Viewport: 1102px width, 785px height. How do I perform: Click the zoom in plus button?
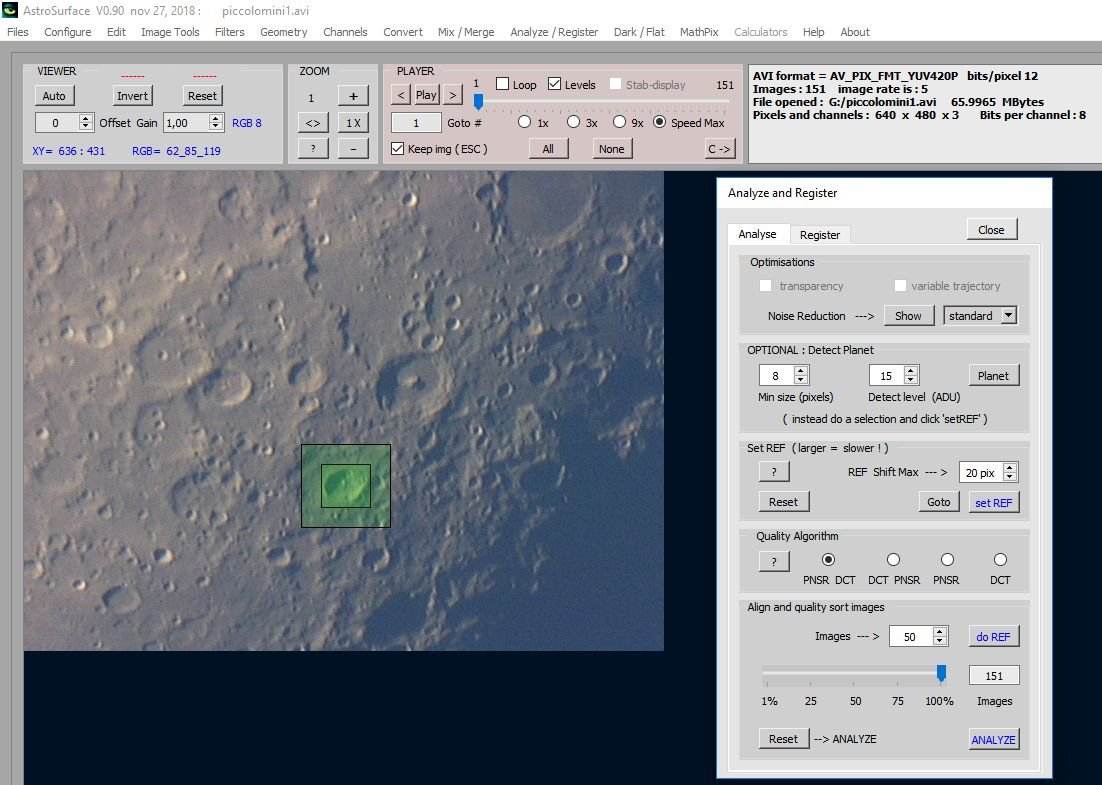click(353, 96)
